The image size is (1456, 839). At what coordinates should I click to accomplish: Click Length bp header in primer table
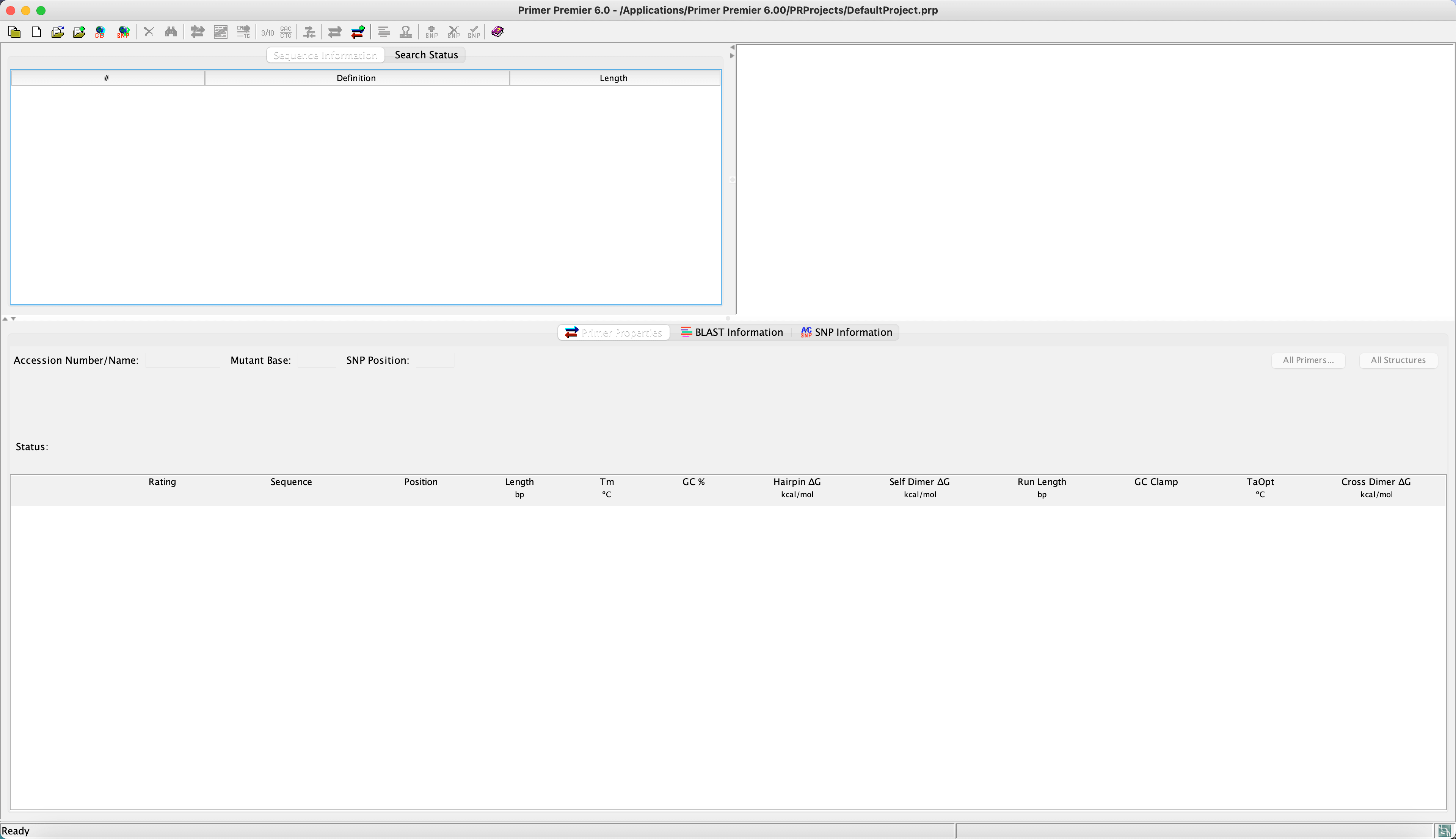pos(519,487)
